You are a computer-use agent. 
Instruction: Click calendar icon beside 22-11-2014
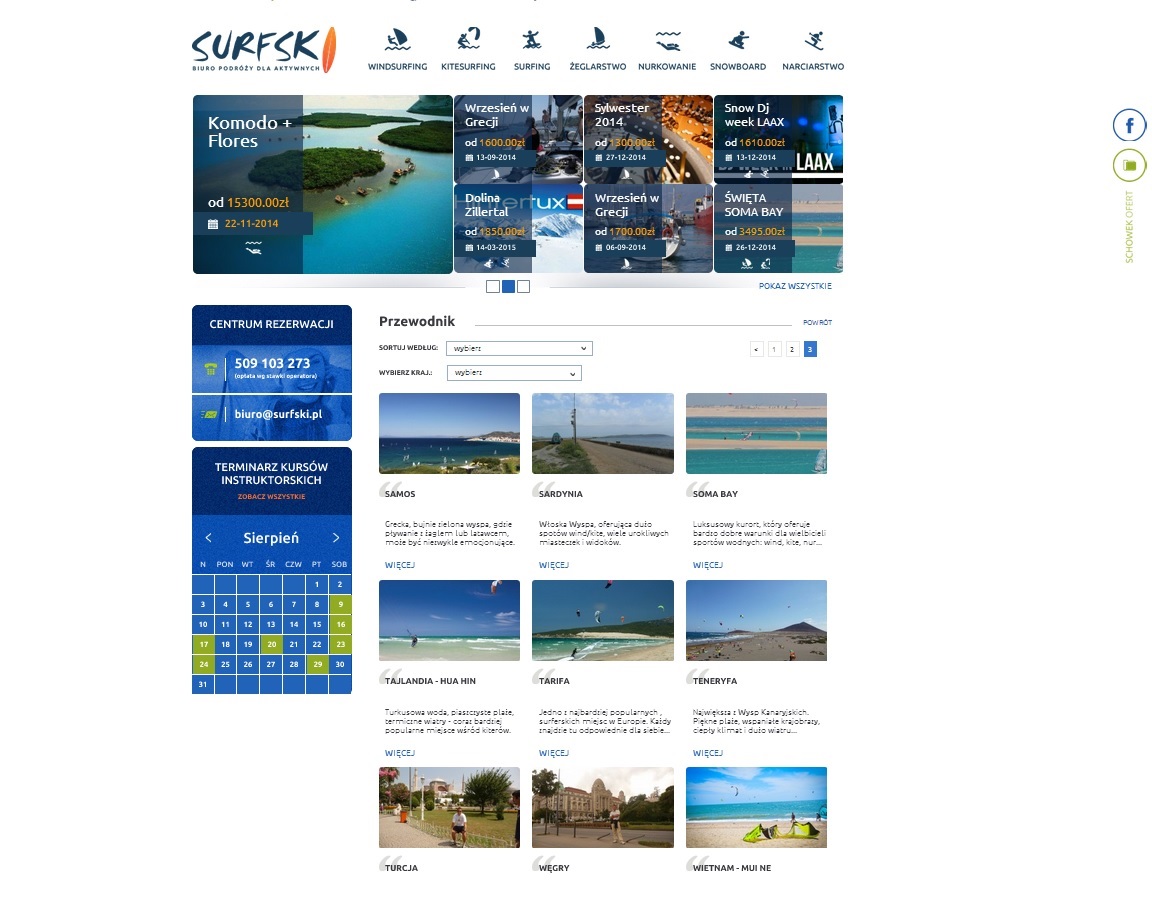click(x=213, y=224)
